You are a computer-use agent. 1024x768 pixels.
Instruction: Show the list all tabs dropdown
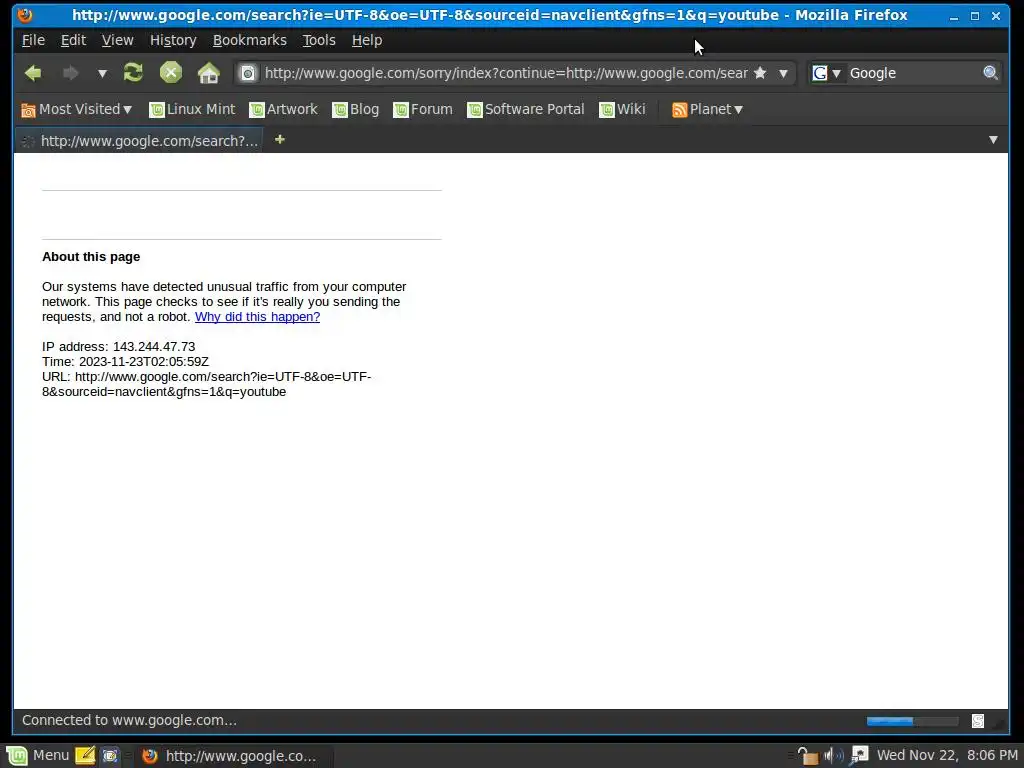tap(993, 140)
